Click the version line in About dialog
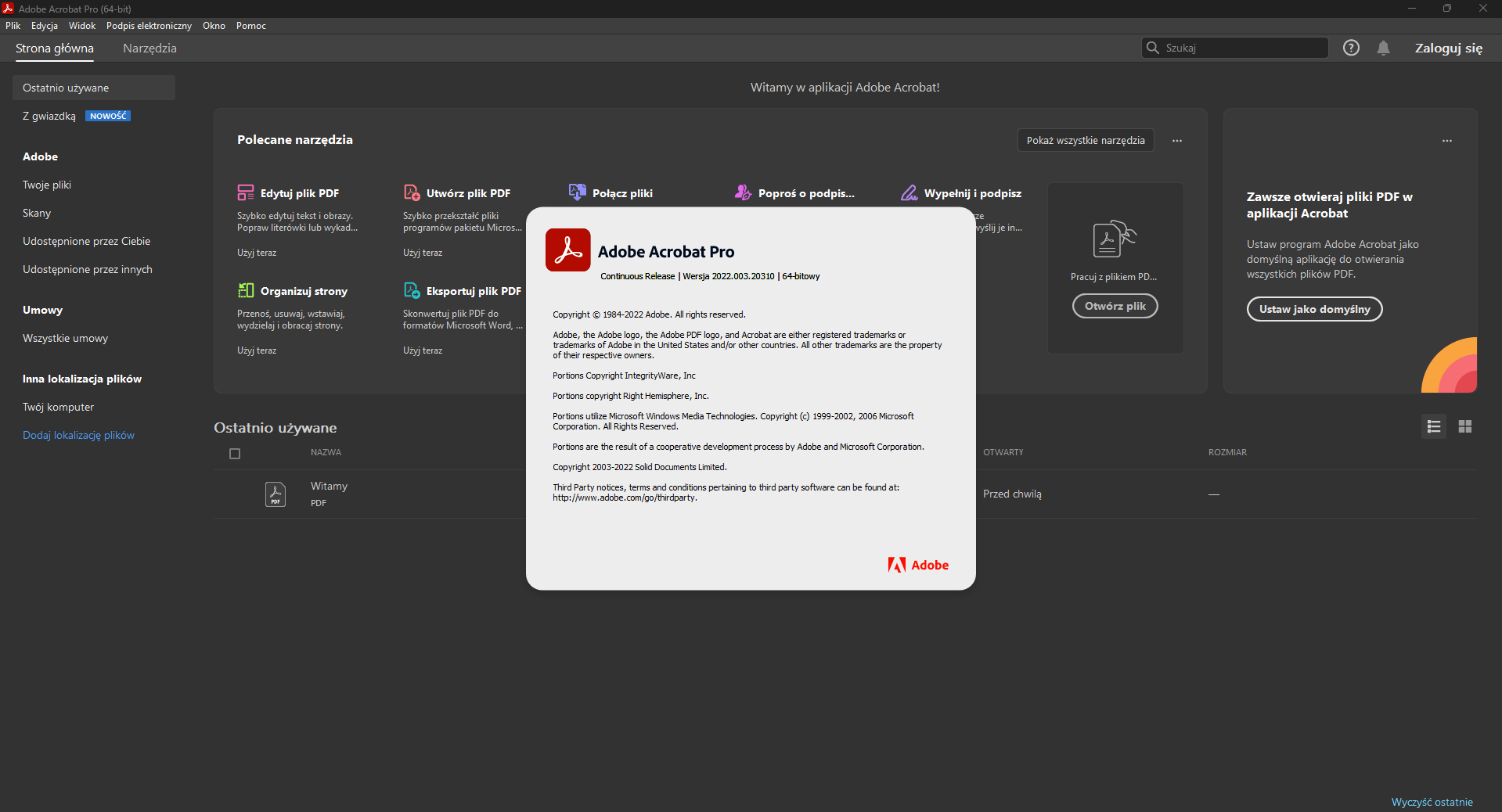1502x812 pixels. [710, 276]
